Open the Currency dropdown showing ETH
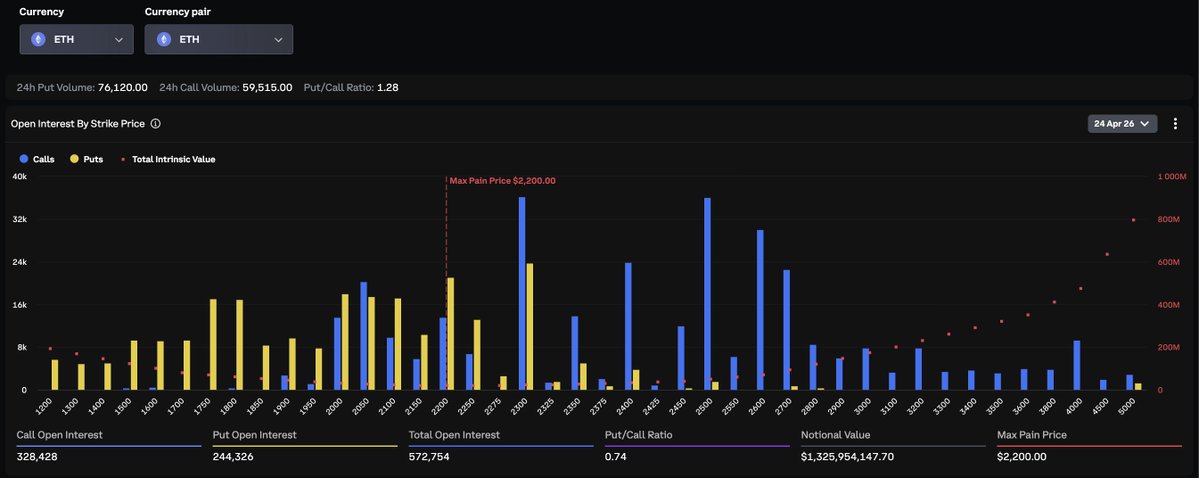Viewport: 1199px width, 478px height. coord(76,39)
